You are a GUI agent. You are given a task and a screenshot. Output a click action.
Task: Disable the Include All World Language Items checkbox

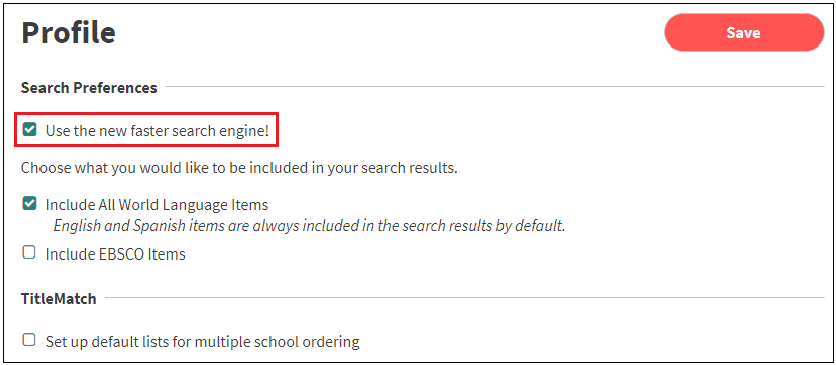tap(29, 204)
